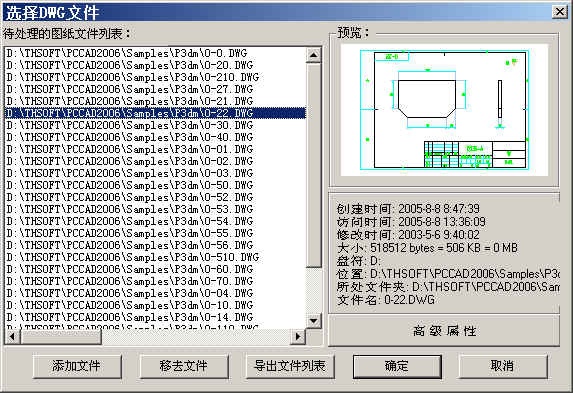Open 高级属性 advanced properties

click(444, 331)
